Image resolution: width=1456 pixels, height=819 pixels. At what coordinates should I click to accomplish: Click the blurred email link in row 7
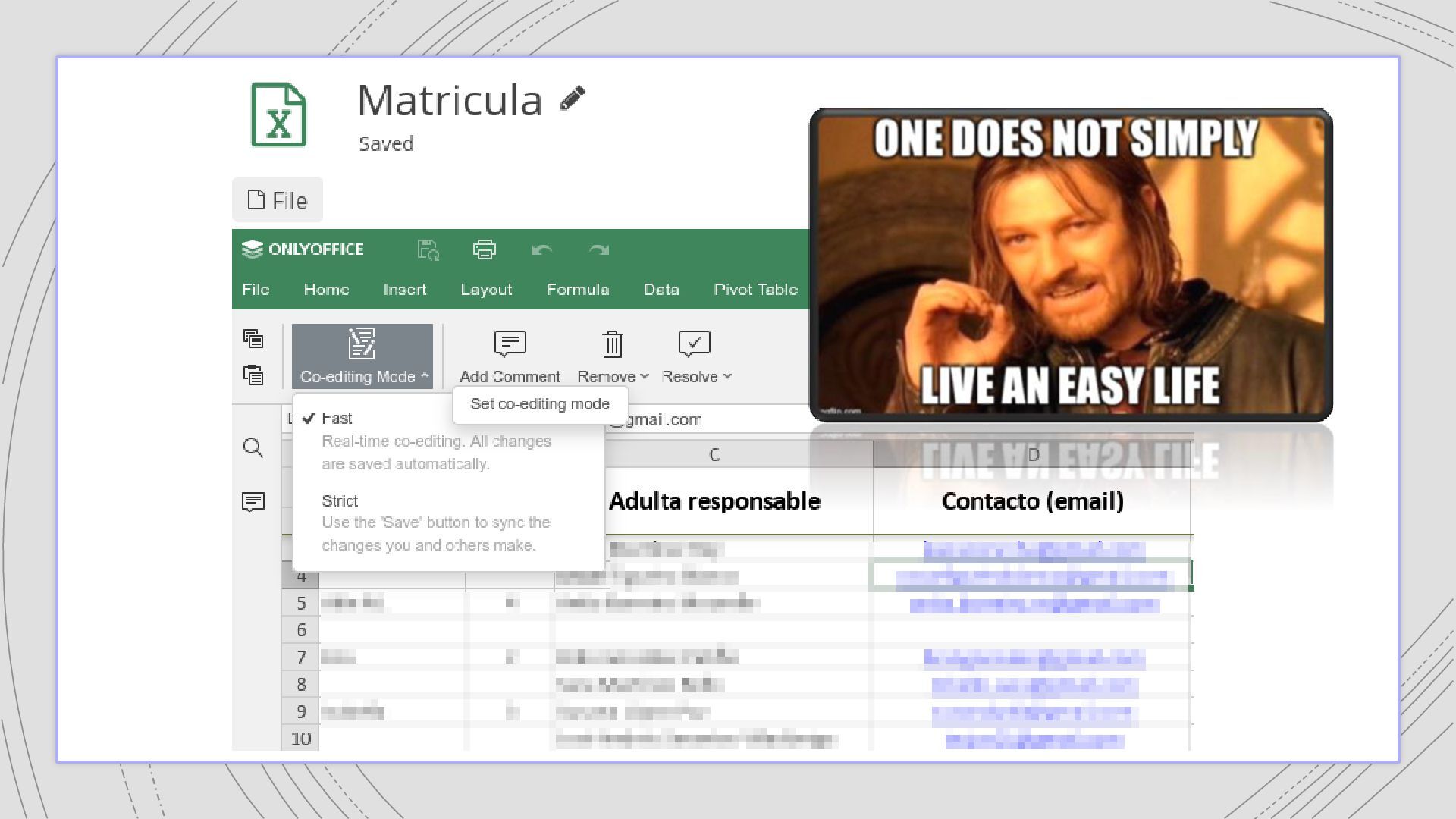[x=1034, y=658]
